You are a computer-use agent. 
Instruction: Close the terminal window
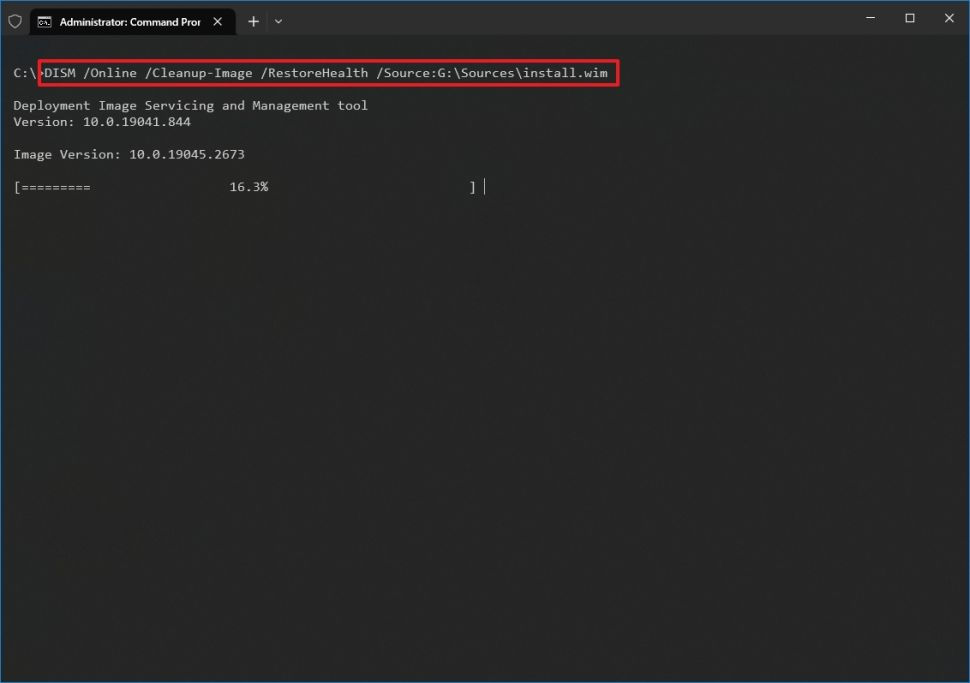(949, 19)
